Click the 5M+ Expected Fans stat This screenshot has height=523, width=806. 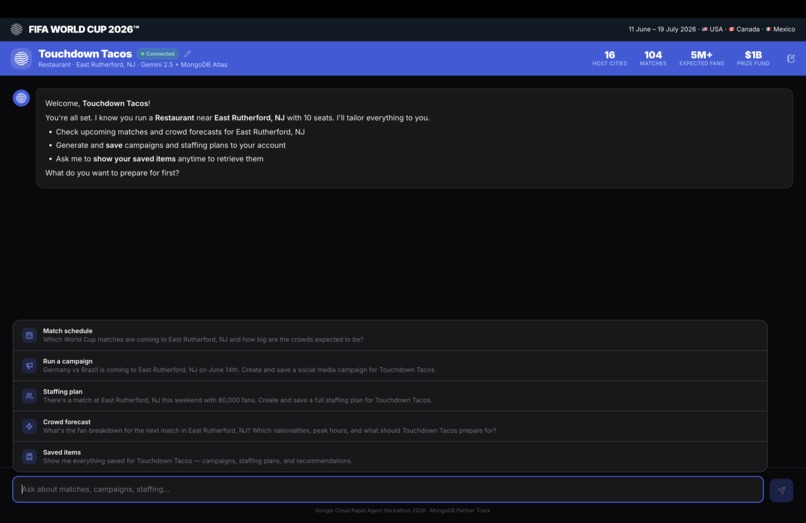702,58
